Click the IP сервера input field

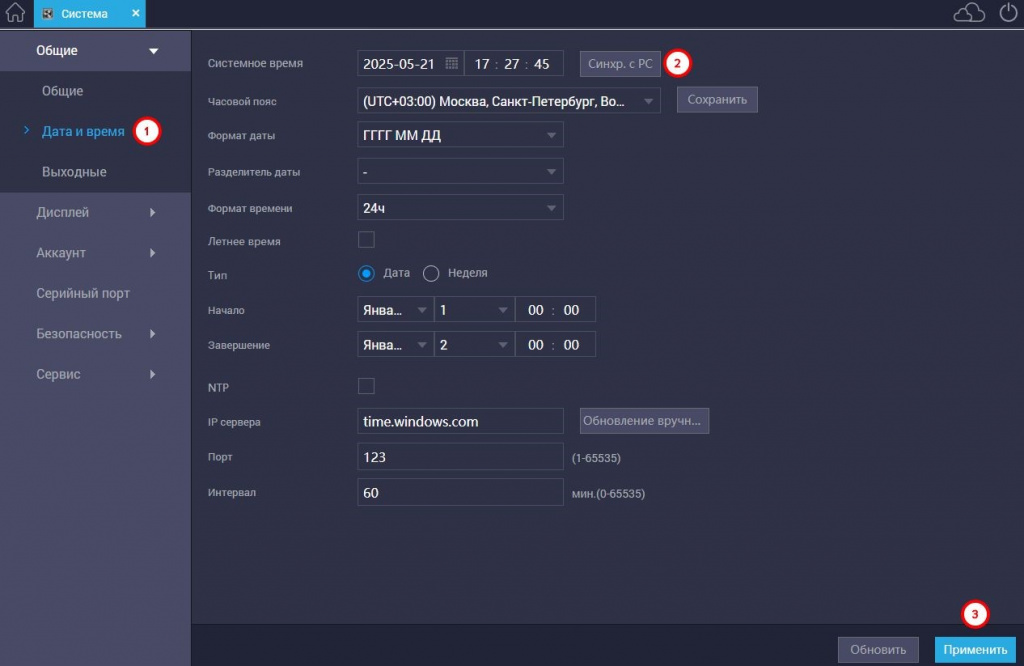point(460,422)
